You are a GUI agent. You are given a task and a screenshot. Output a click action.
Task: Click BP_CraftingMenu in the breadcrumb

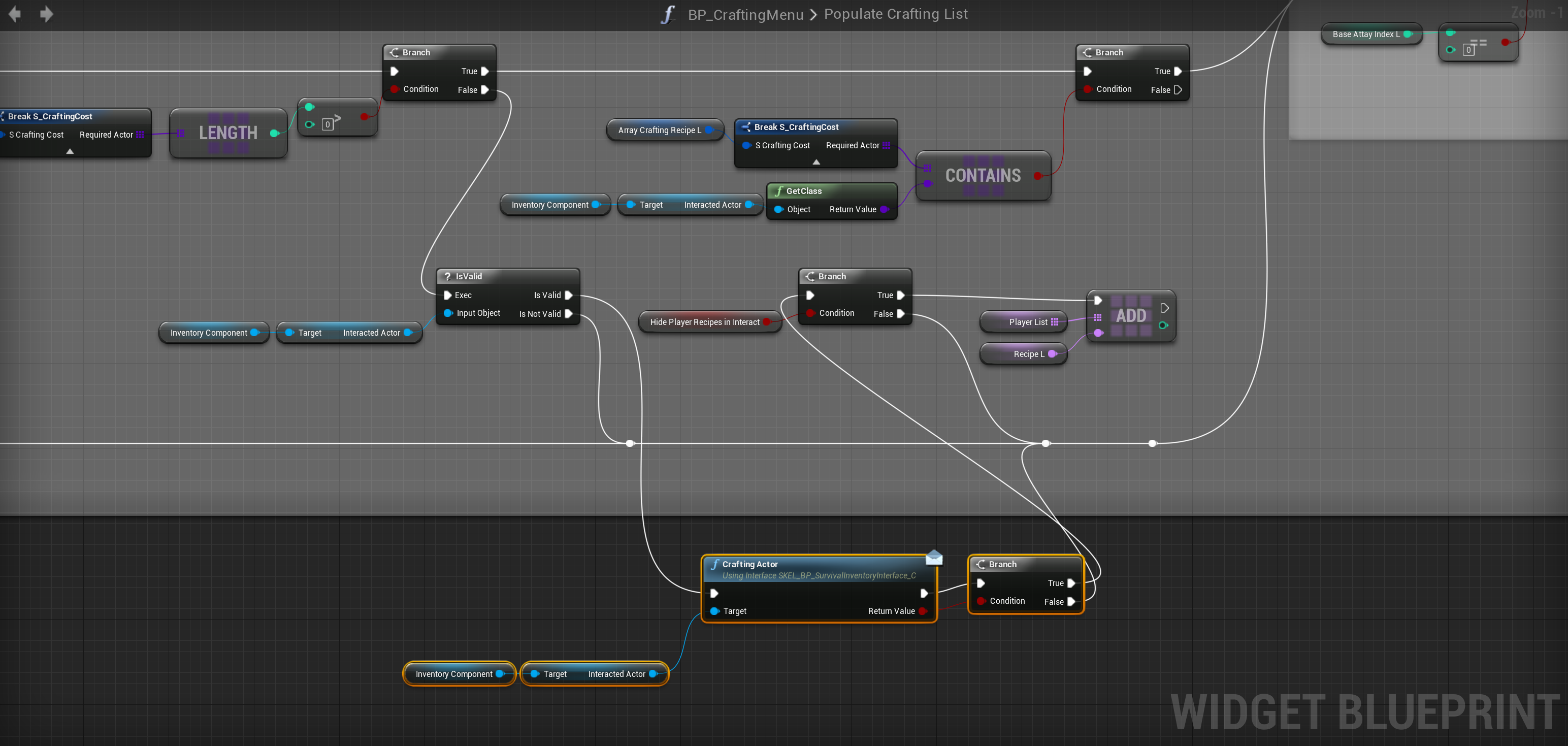click(x=745, y=15)
